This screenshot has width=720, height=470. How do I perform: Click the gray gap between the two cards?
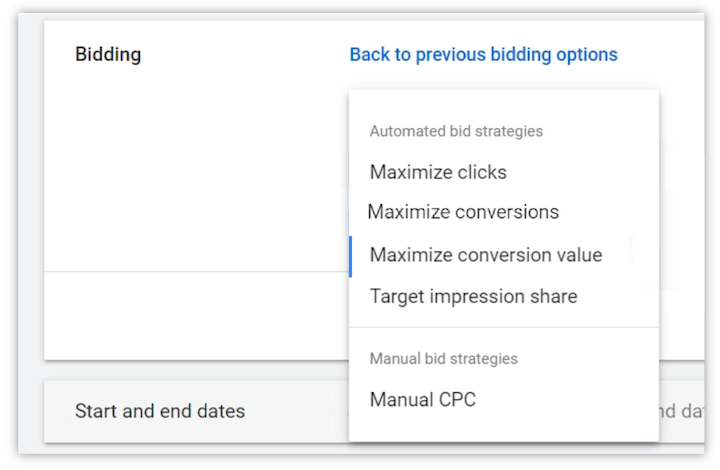point(200,370)
